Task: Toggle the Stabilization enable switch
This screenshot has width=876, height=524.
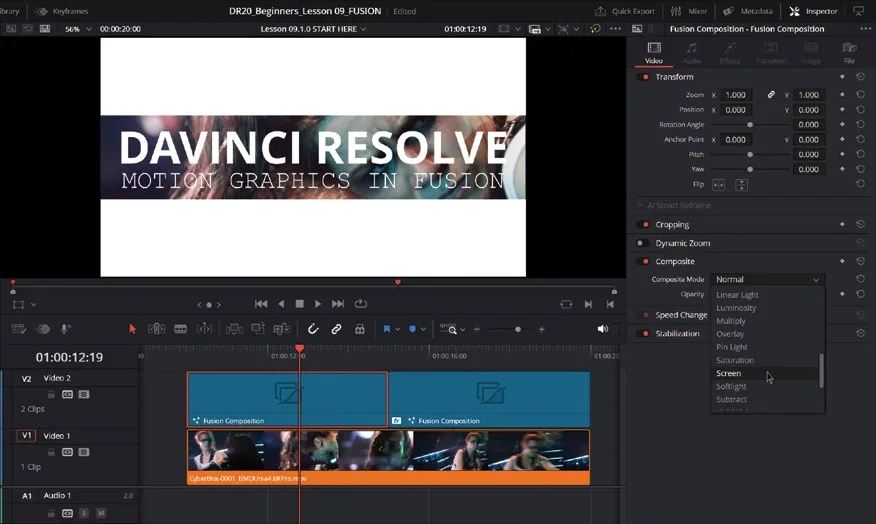Action: click(643, 334)
